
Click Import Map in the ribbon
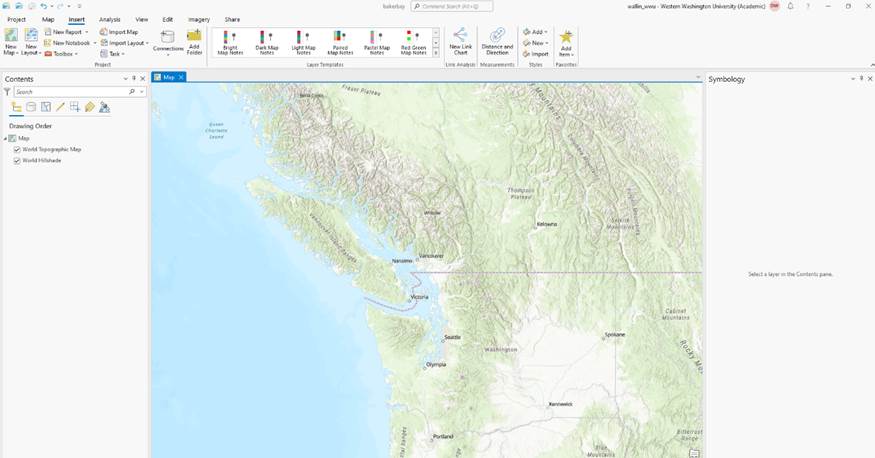click(119, 32)
